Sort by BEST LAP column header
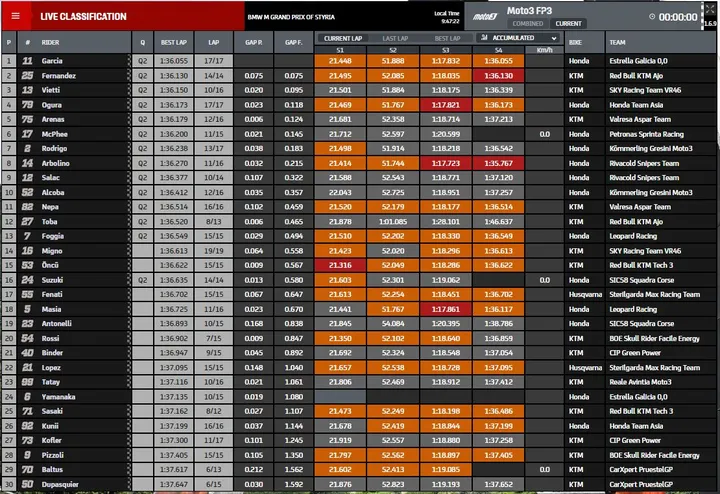The image size is (720, 494). 174,42
